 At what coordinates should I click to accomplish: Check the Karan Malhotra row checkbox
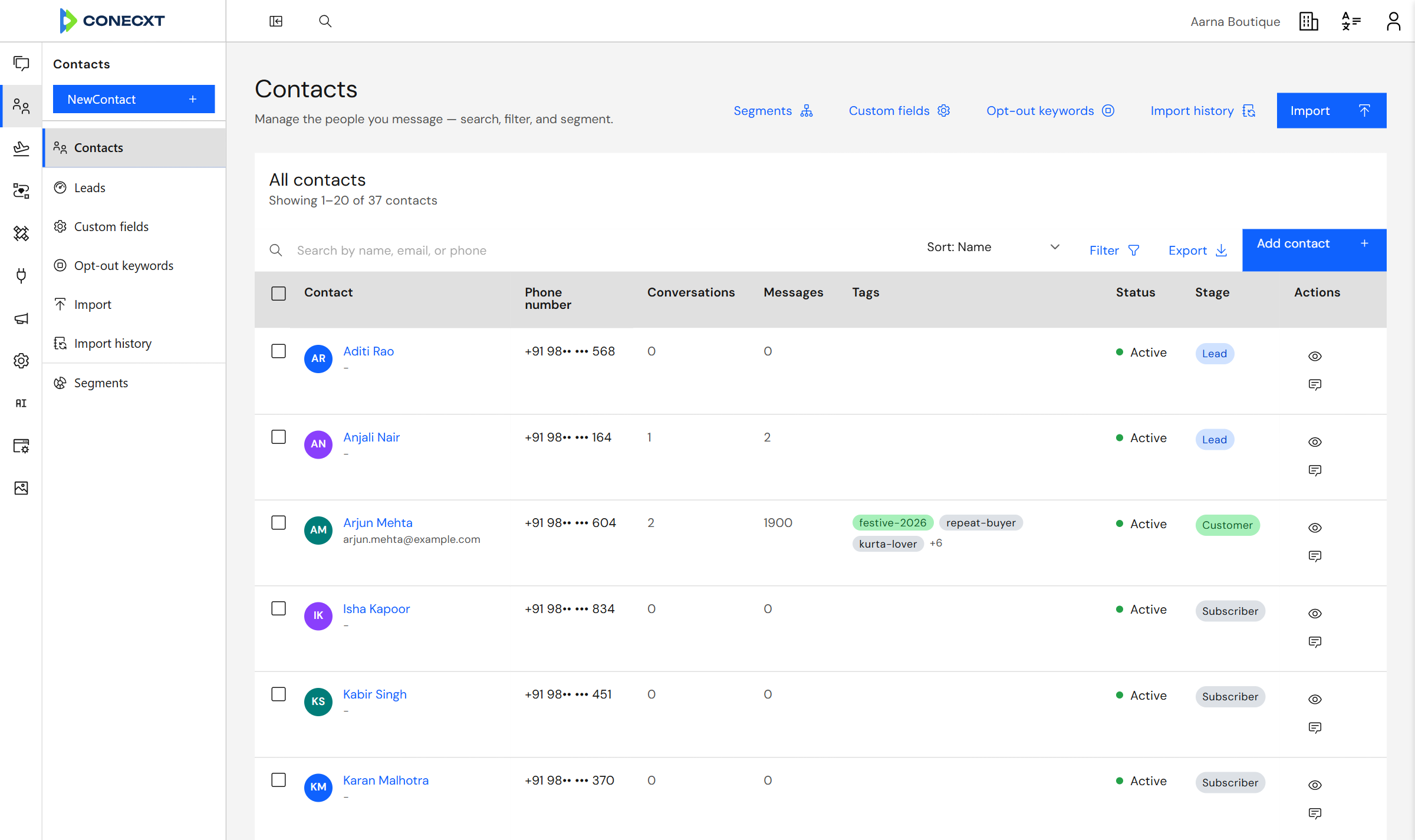tap(278, 780)
